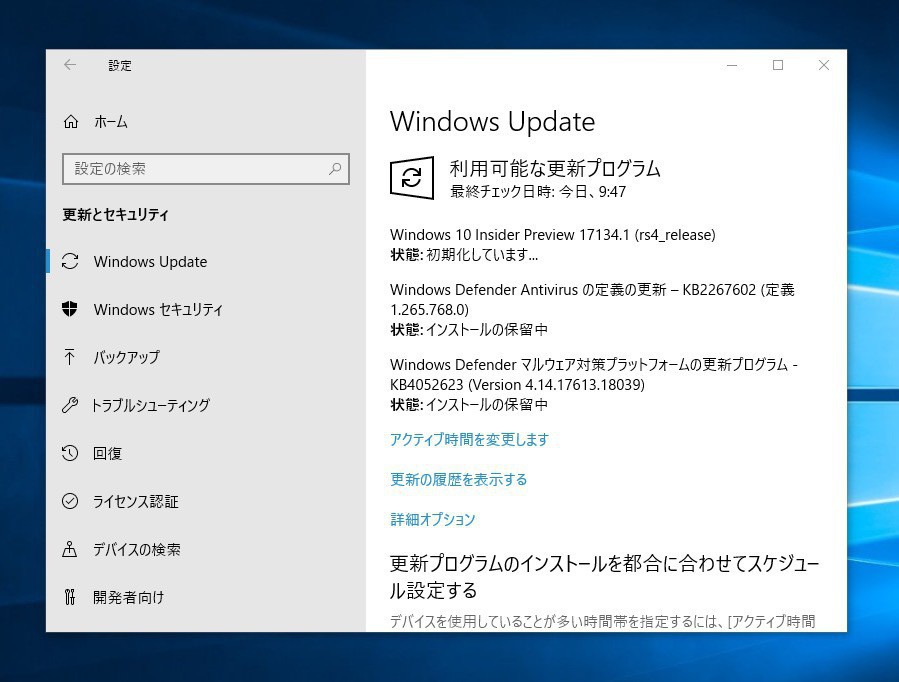Click the Windows Update sync icon in sidebar
This screenshot has height=682, width=899.
[70, 261]
